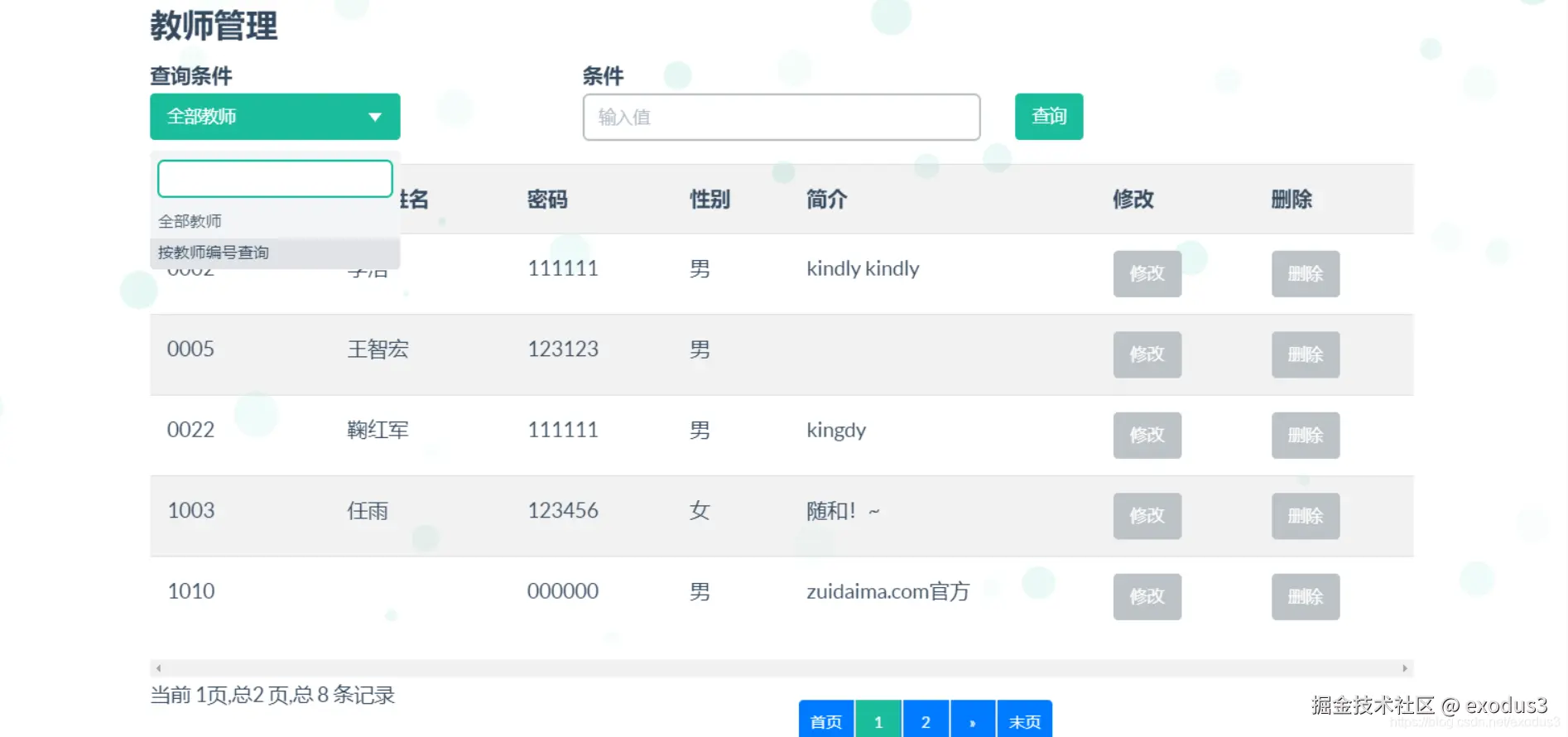The image size is (1568, 737).
Task: Click 修改 for teacher 任雨
Action: click(x=1147, y=516)
